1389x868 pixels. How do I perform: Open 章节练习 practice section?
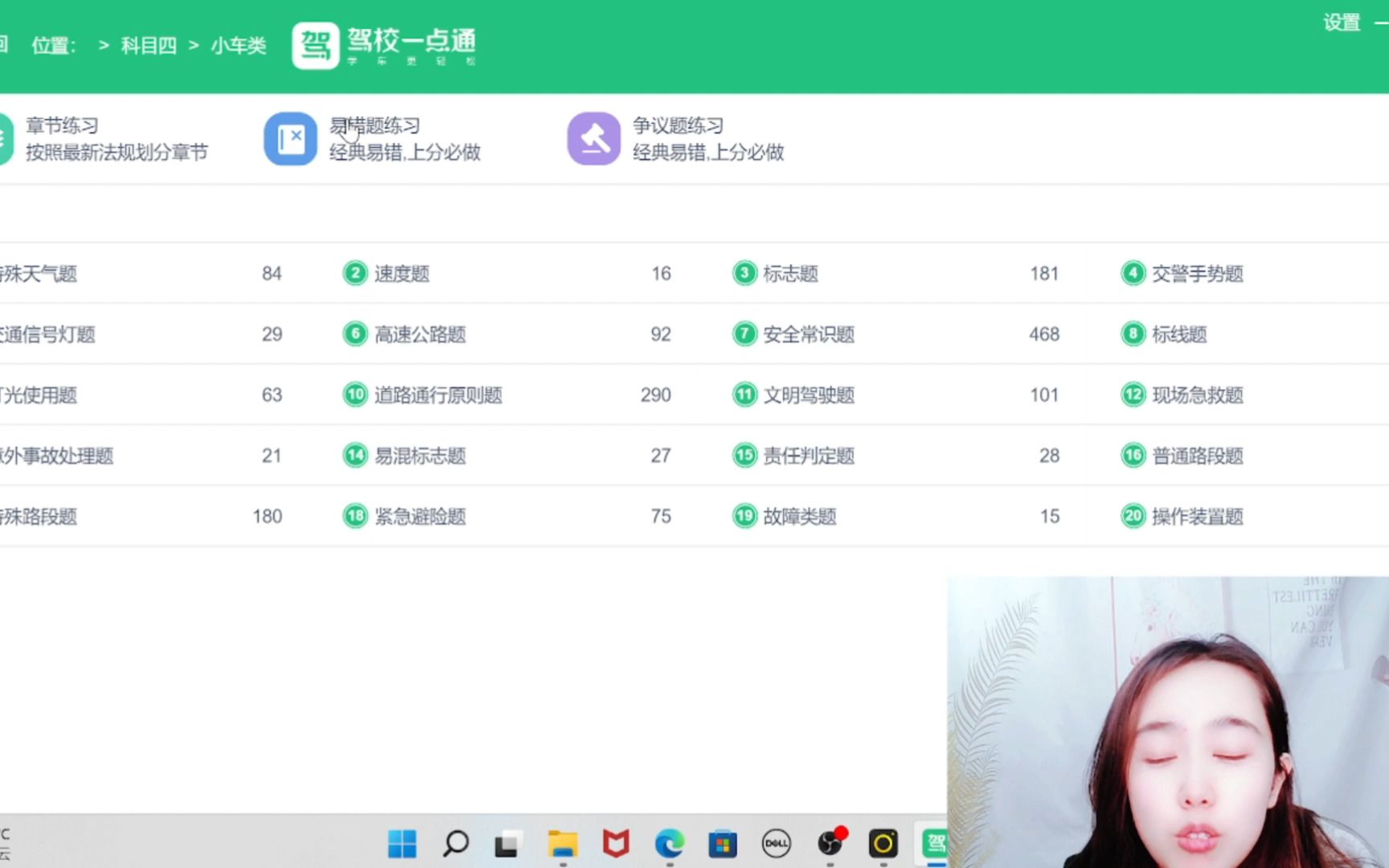117,138
